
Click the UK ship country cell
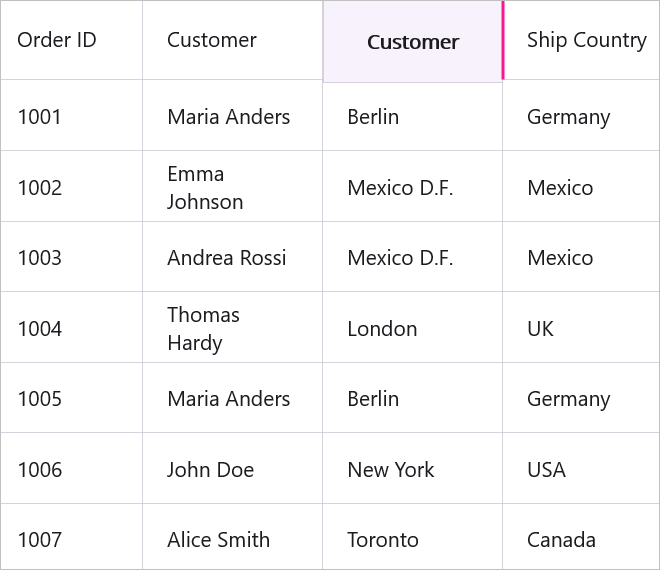[581, 328]
